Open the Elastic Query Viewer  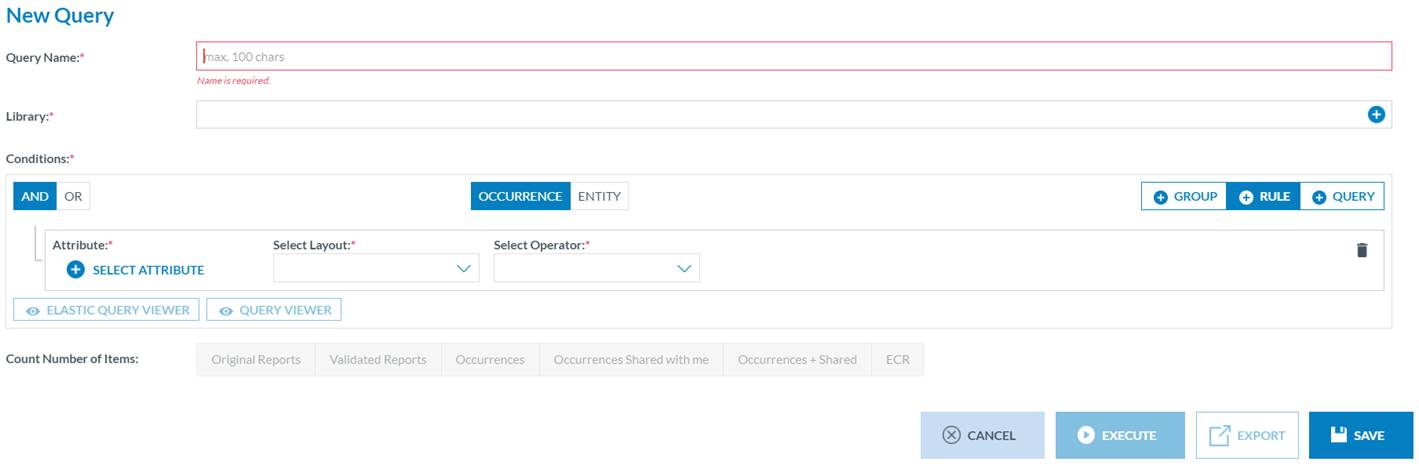point(107,310)
